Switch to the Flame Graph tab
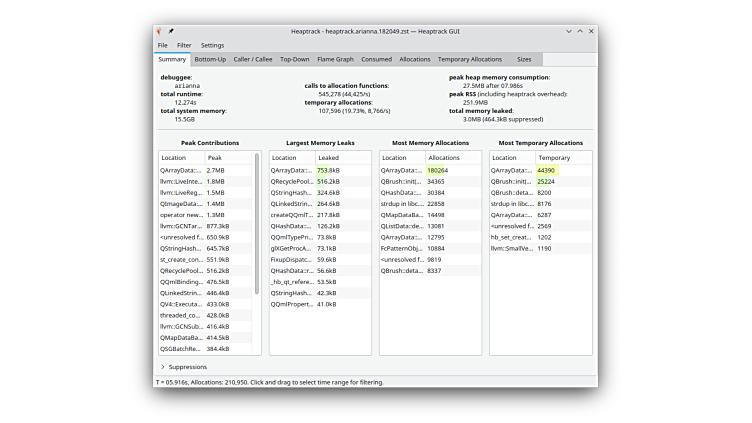Image resolution: width=752 pixels, height=423 pixels. tap(335, 59)
